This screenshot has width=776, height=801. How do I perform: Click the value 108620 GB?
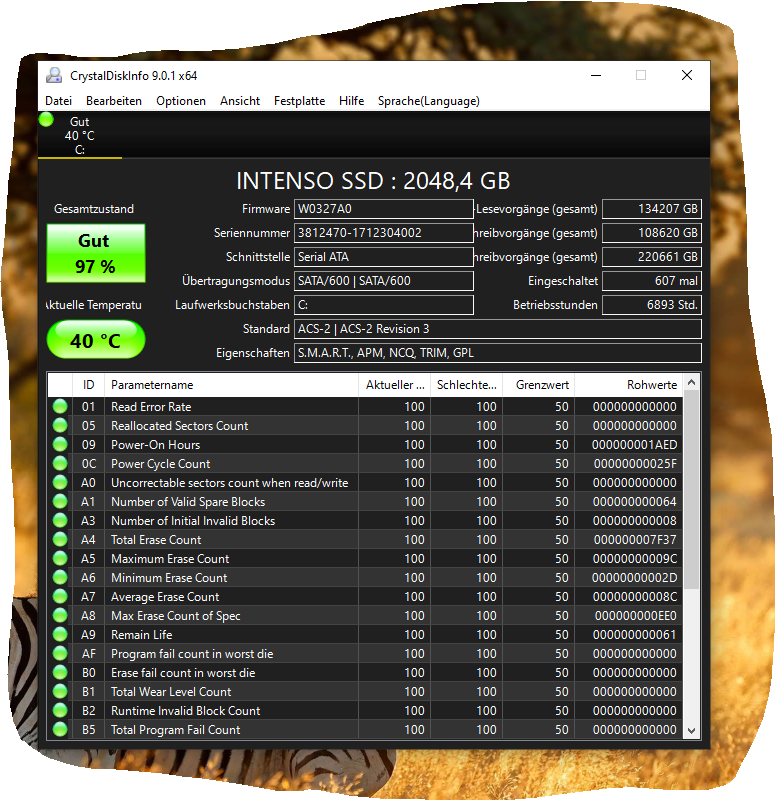point(652,233)
